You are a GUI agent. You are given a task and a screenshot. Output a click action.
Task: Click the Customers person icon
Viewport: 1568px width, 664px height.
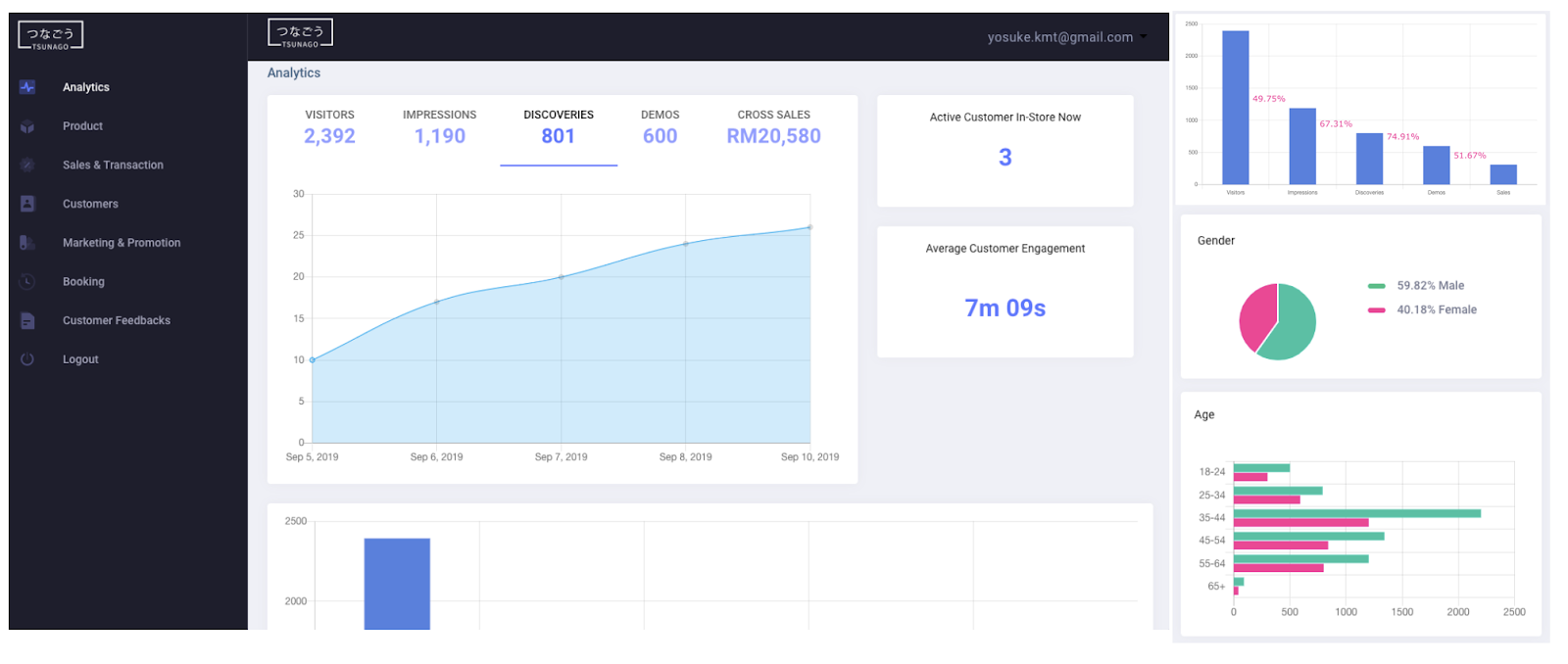click(27, 204)
